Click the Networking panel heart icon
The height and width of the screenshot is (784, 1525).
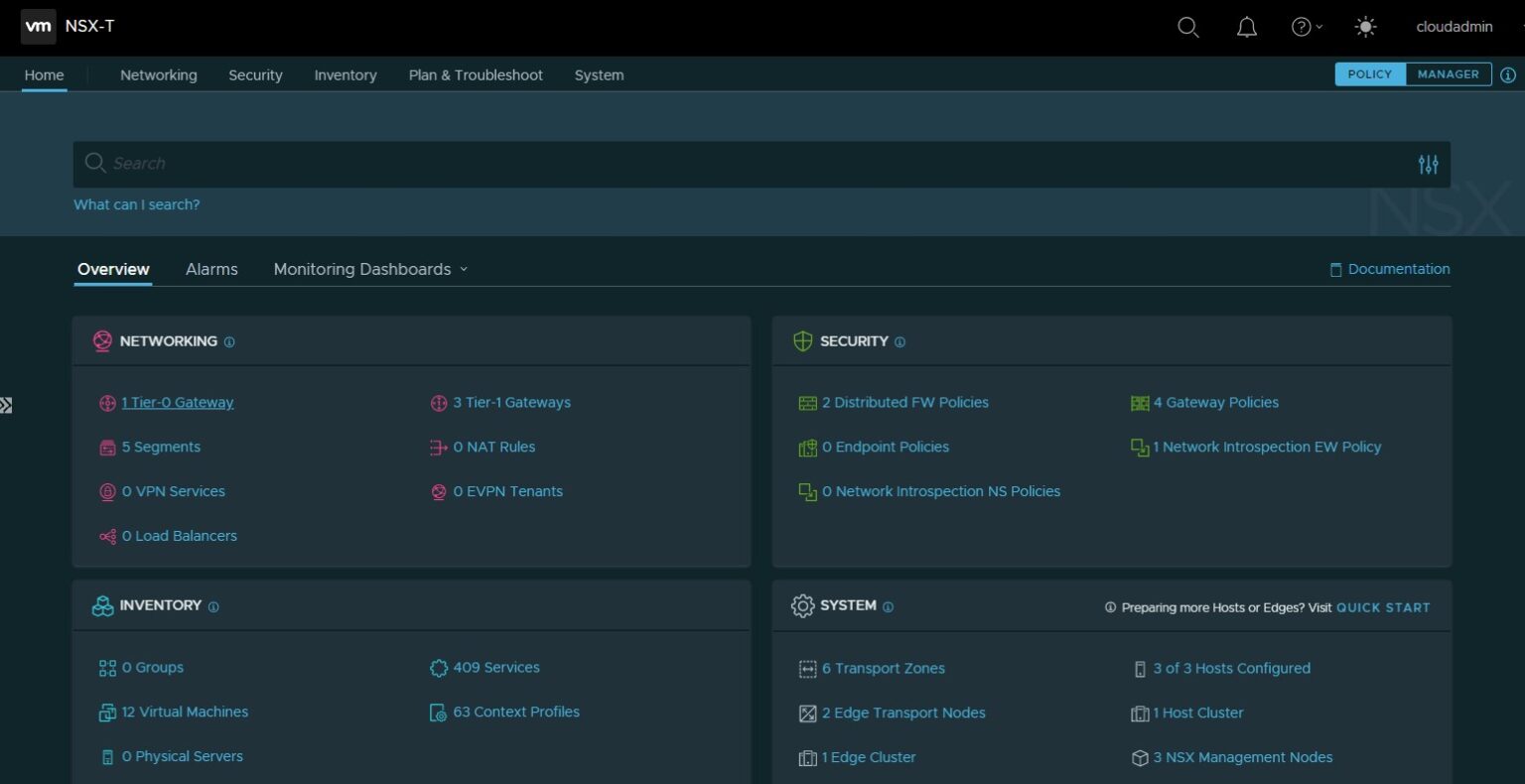pos(101,340)
